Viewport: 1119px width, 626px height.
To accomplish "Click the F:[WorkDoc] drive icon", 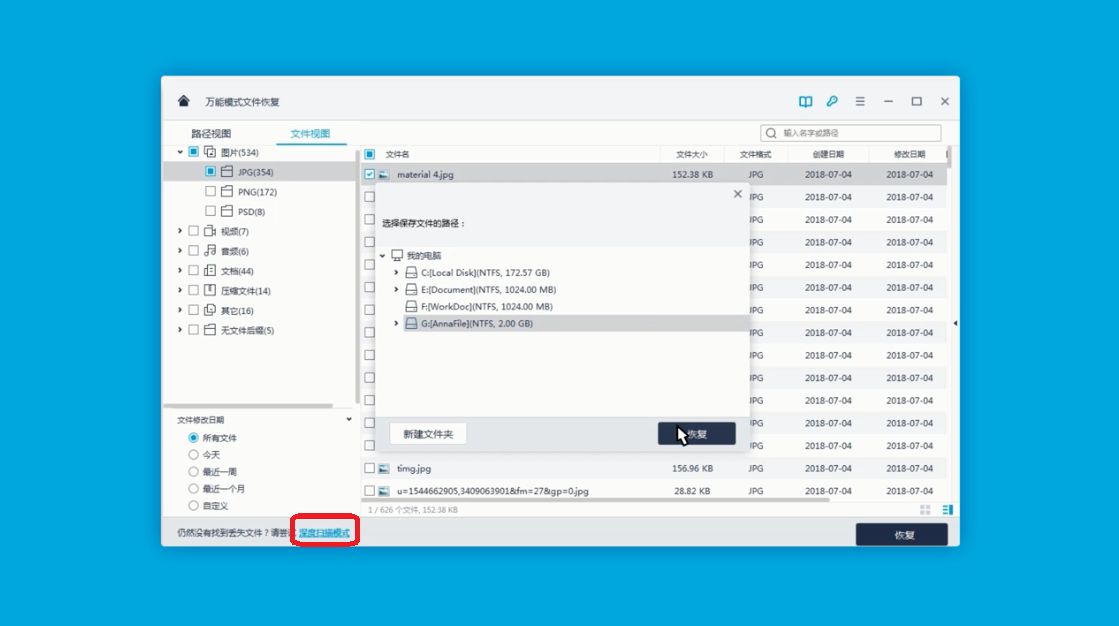I will tap(411, 306).
